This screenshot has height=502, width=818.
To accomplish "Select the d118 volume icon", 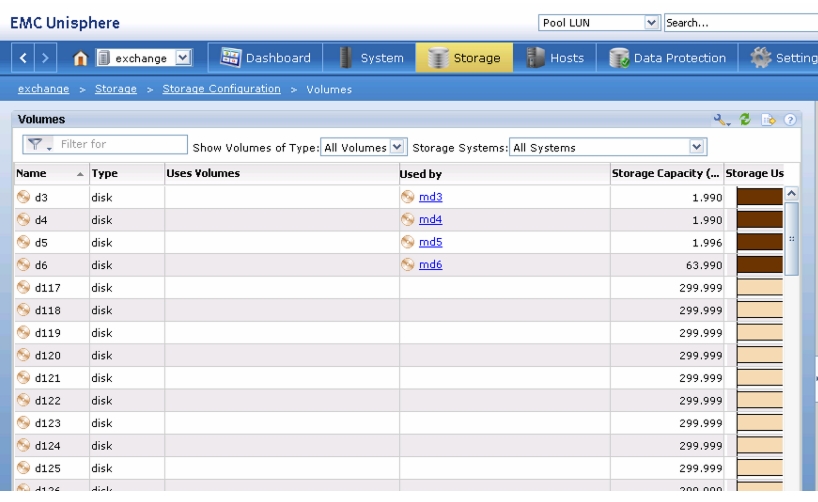I will pyautogui.click(x=23, y=309).
